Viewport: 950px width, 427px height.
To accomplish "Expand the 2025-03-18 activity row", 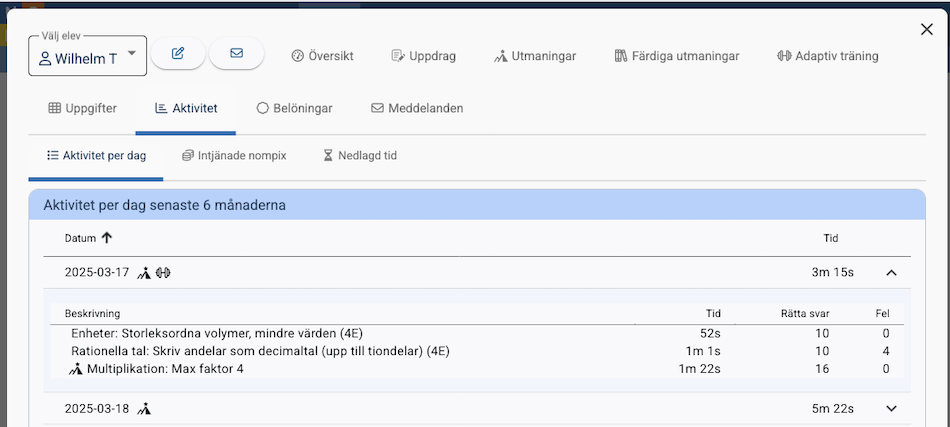I will (x=892, y=408).
